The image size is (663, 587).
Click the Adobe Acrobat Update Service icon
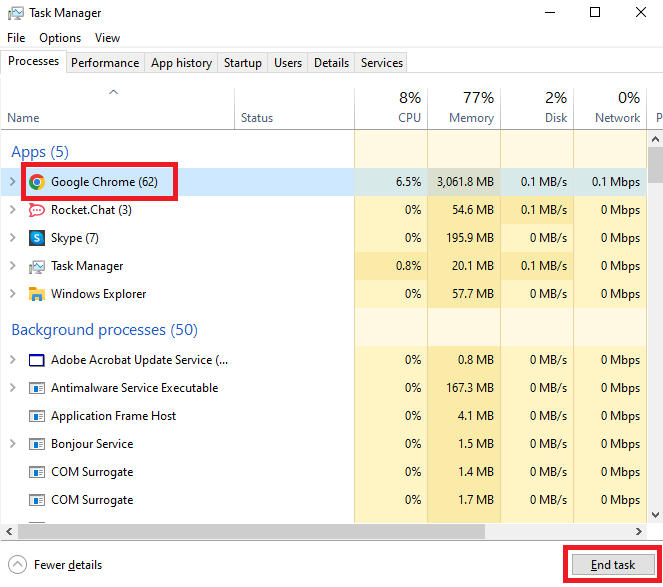37,360
